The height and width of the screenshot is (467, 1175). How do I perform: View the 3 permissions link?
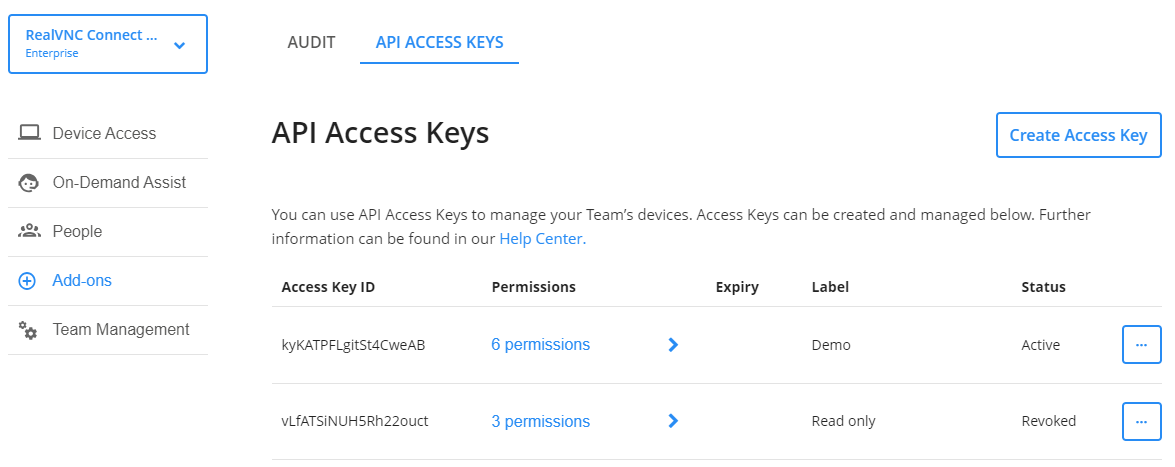click(540, 421)
